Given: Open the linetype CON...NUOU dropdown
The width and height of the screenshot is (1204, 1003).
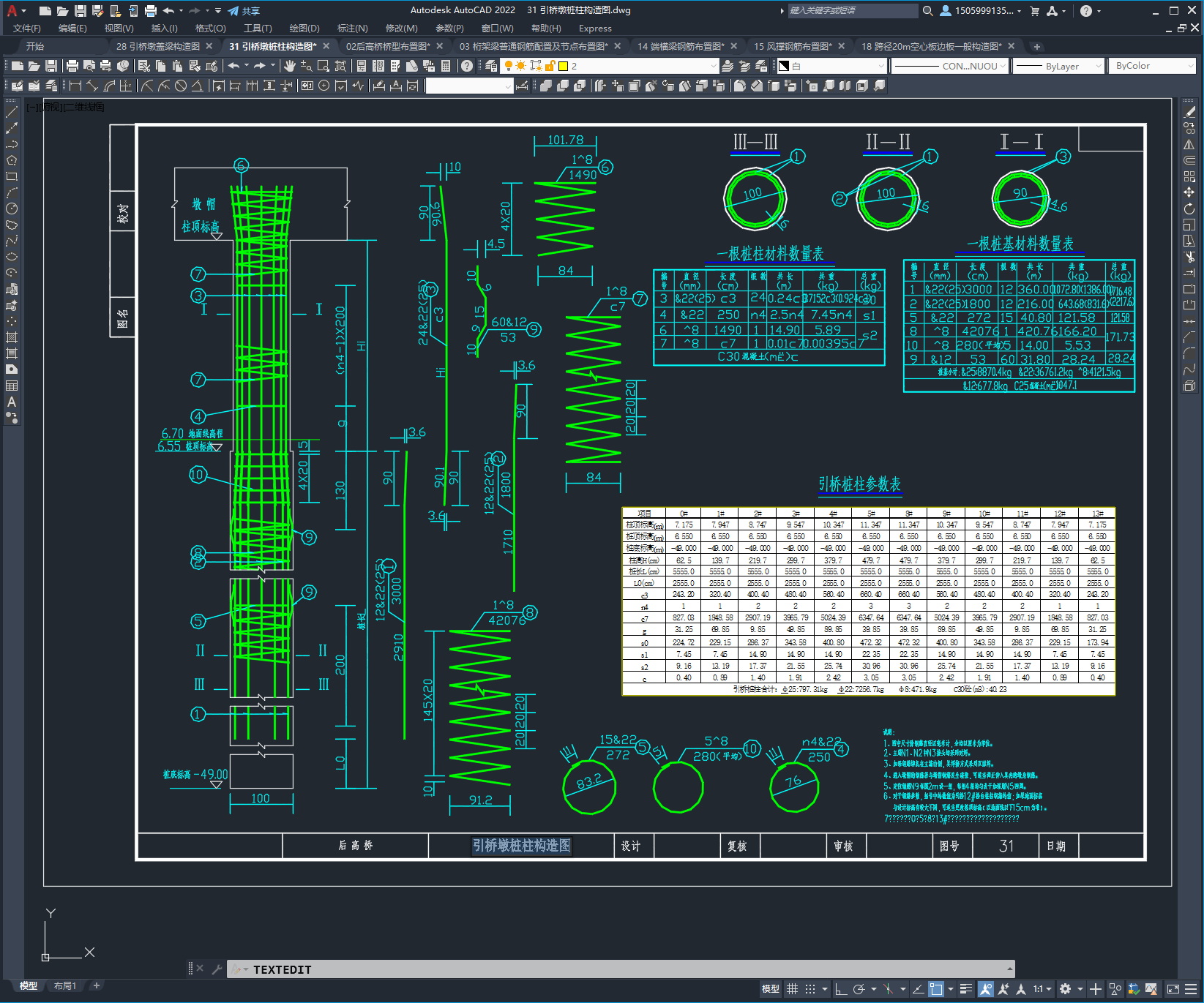Looking at the screenshot, I should [950, 66].
